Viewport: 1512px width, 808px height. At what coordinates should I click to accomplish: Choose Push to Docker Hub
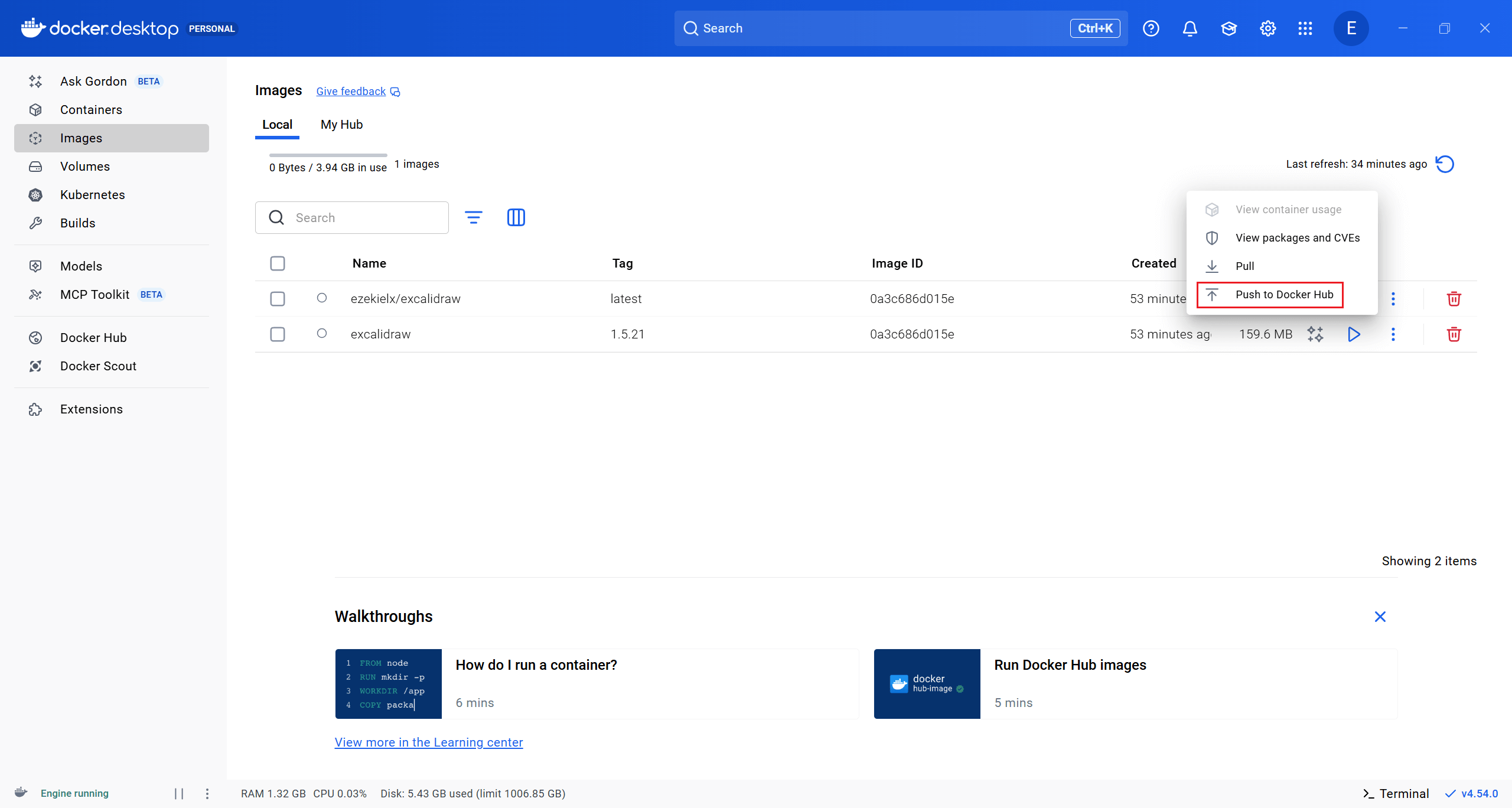point(1283,295)
